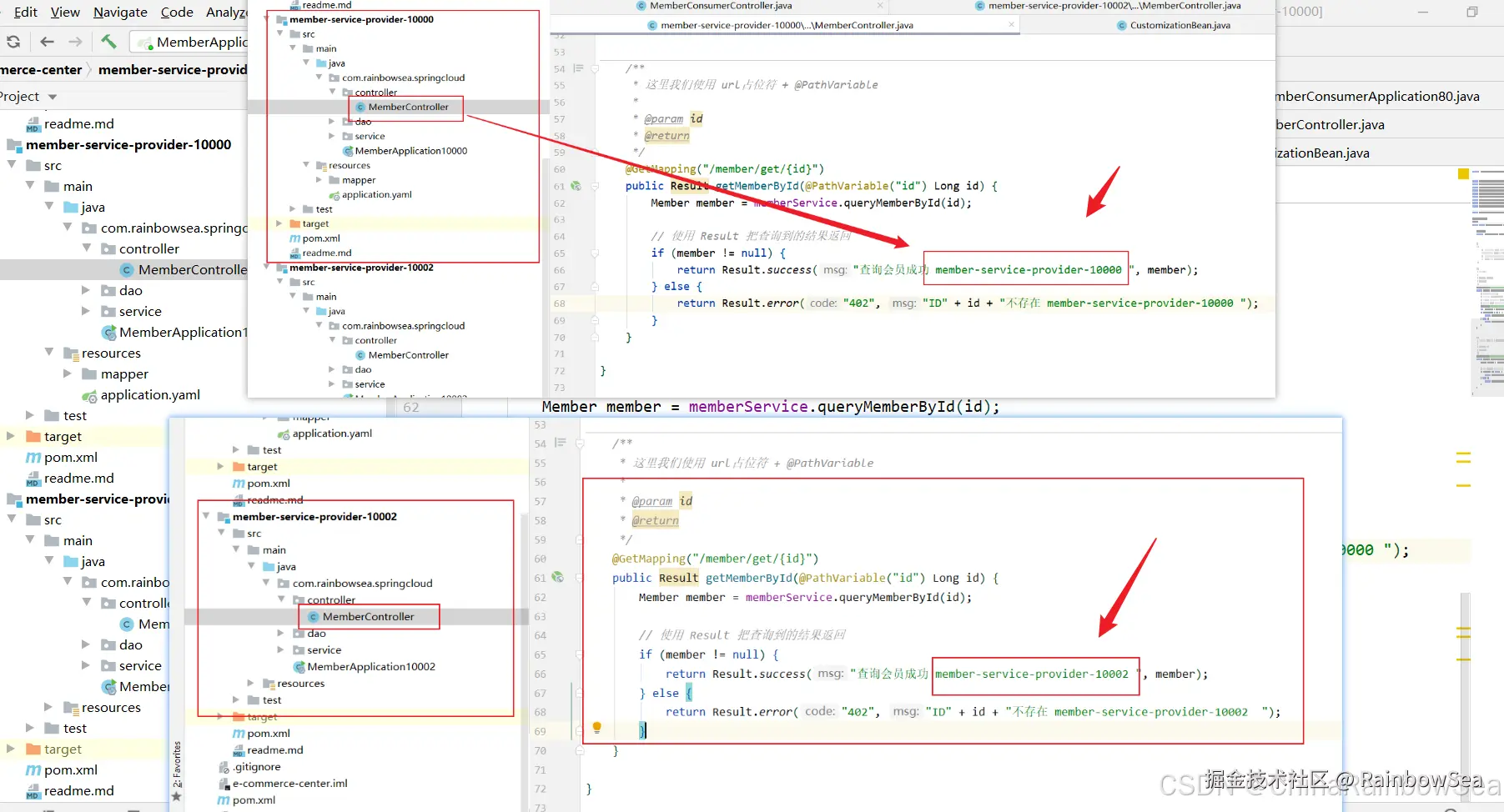Open the Edit menu
Viewport: 1504px width, 812px height.
click(25, 12)
